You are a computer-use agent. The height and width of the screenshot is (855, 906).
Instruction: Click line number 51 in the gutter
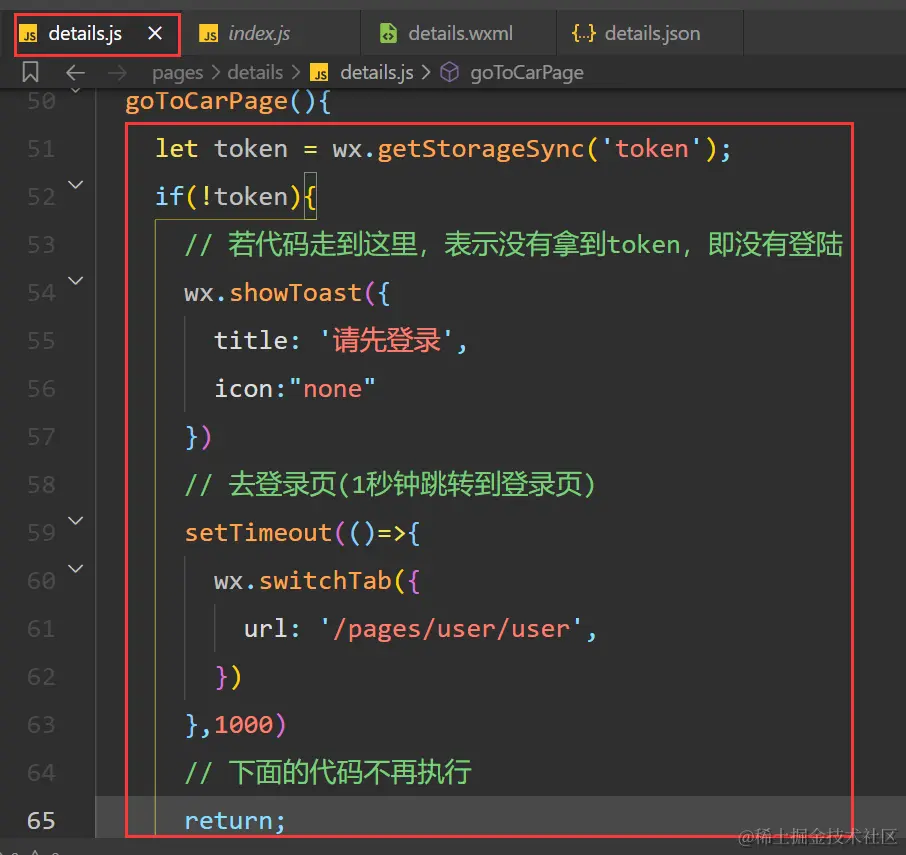(41, 149)
